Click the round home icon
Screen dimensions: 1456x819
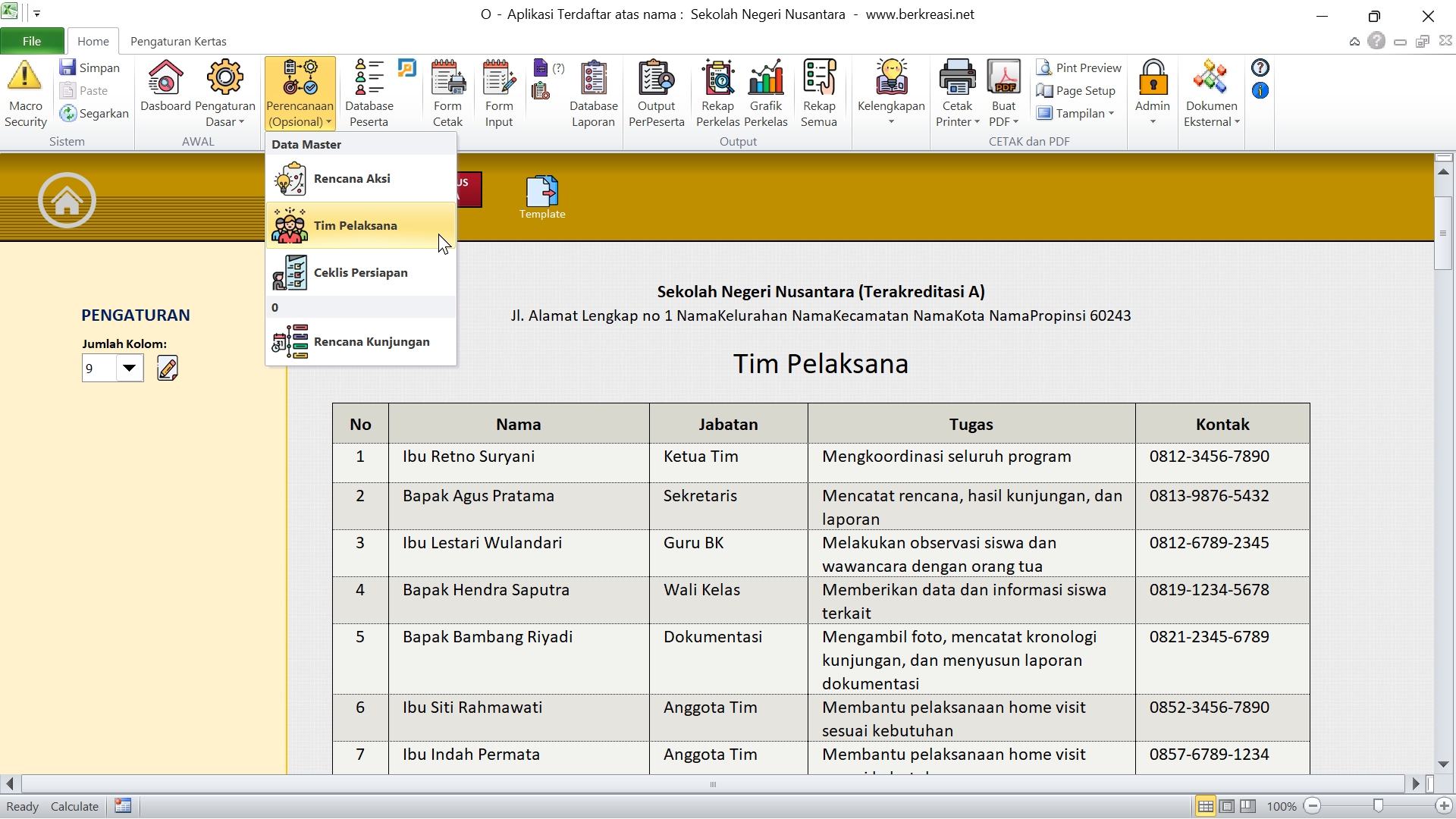tap(67, 200)
